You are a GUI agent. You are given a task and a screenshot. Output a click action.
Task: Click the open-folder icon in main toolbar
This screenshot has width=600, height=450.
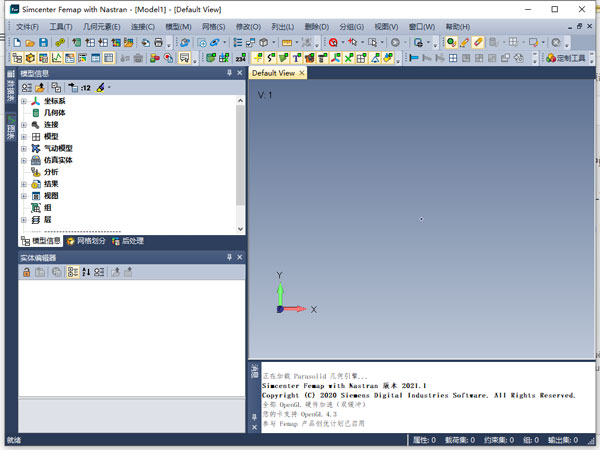point(31,43)
